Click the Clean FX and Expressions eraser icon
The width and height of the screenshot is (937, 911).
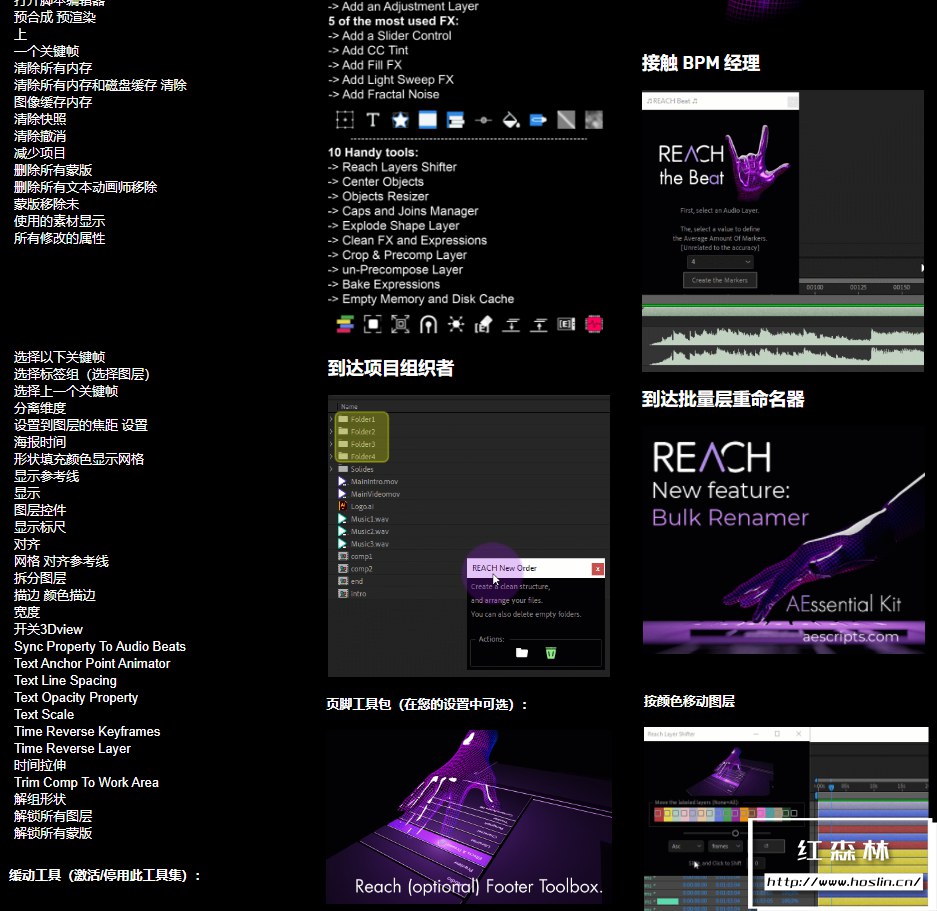(x=483, y=325)
